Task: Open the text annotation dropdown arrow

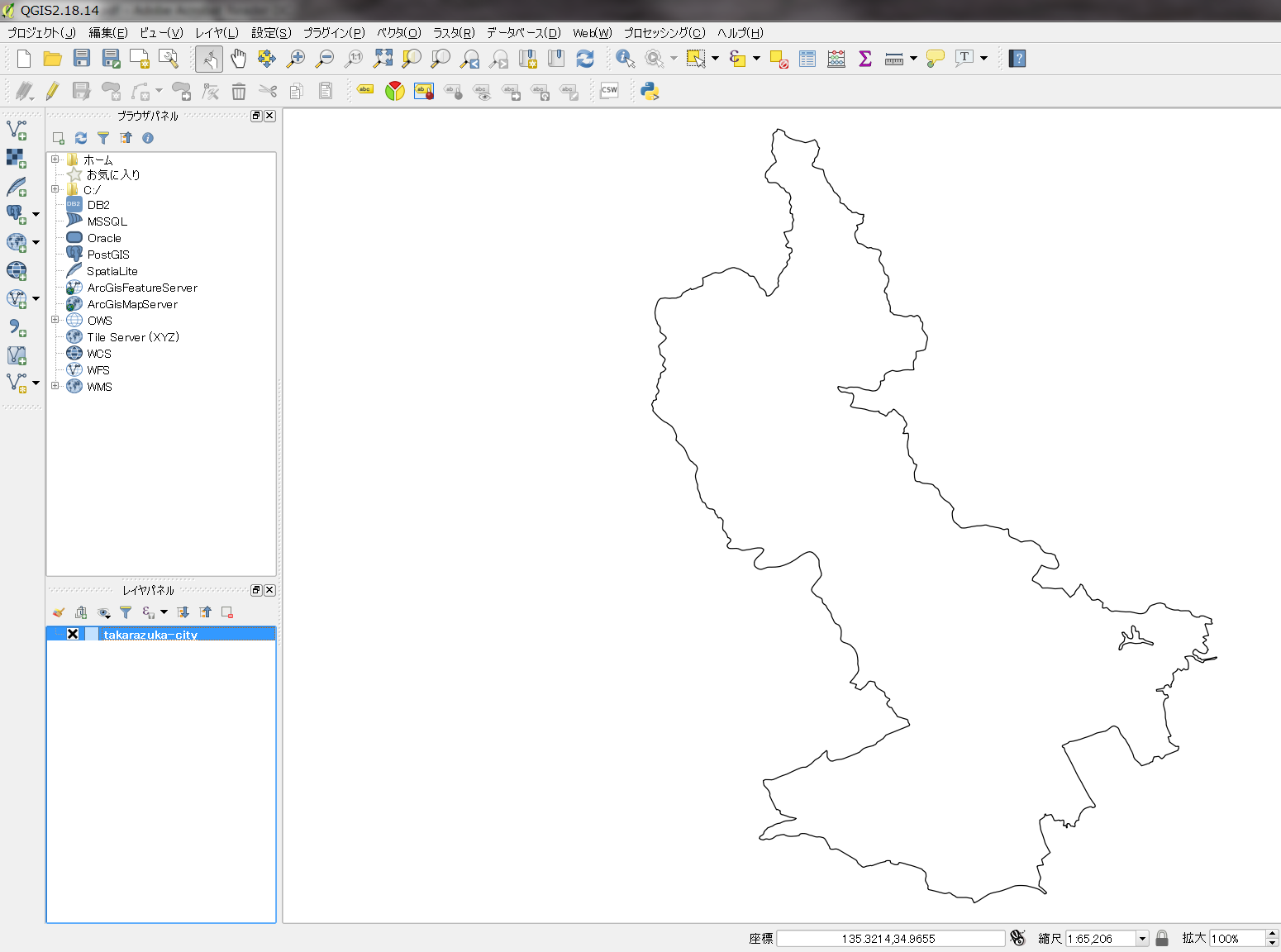Action: (983, 58)
